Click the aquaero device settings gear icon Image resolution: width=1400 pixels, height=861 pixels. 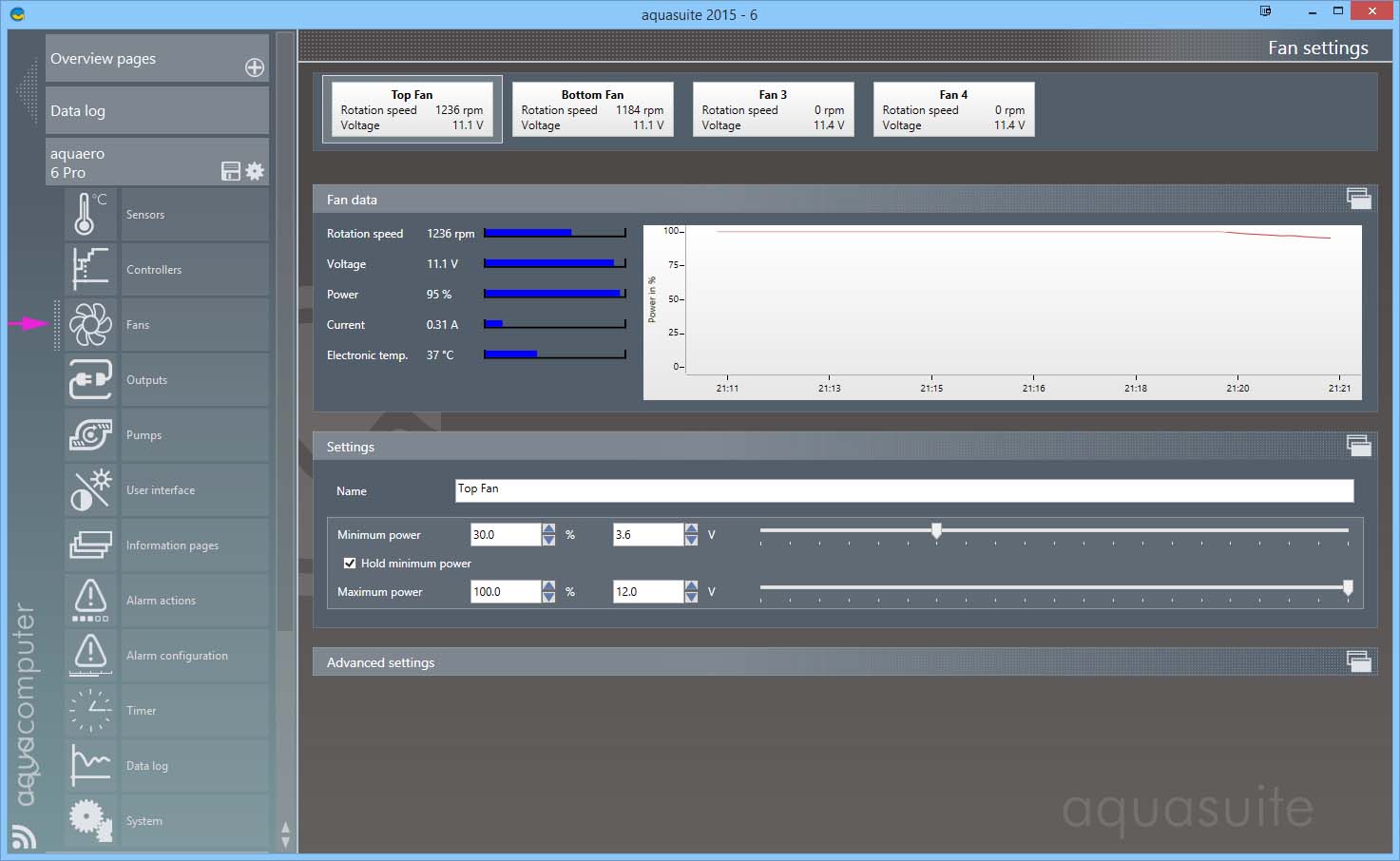pos(255,171)
